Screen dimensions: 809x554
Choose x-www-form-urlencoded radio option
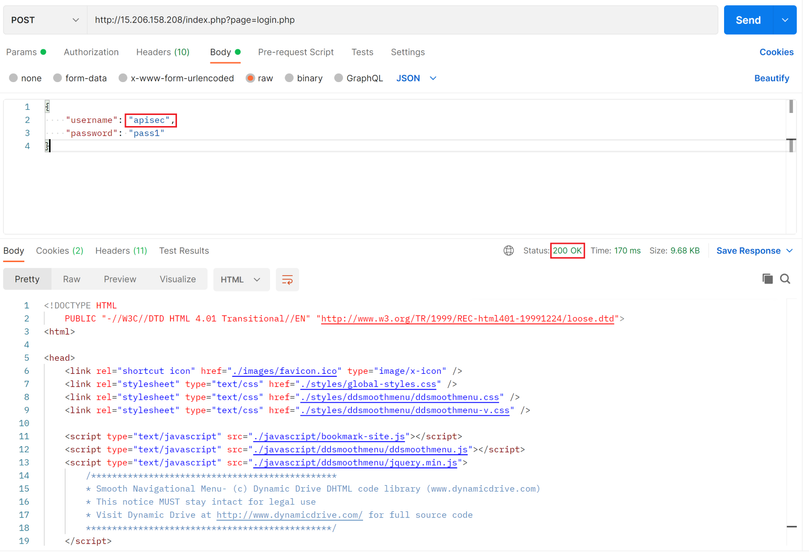pyautogui.click(x=123, y=78)
